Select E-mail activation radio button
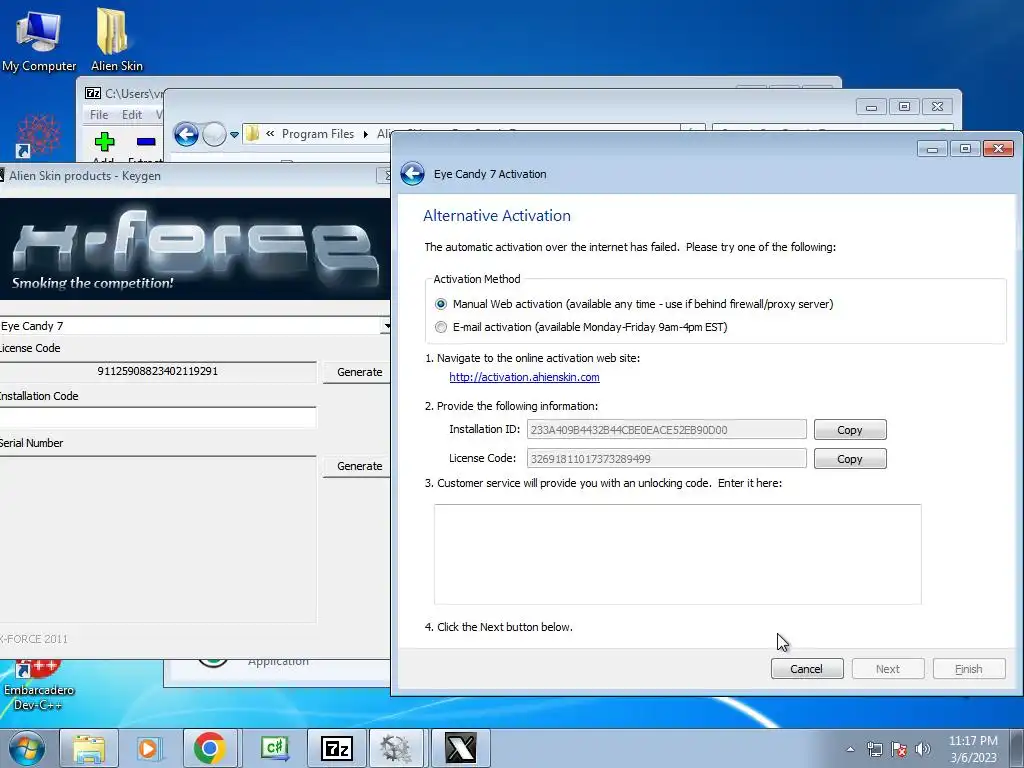The height and width of the screenshot is (768, 1024). (441, 327)
